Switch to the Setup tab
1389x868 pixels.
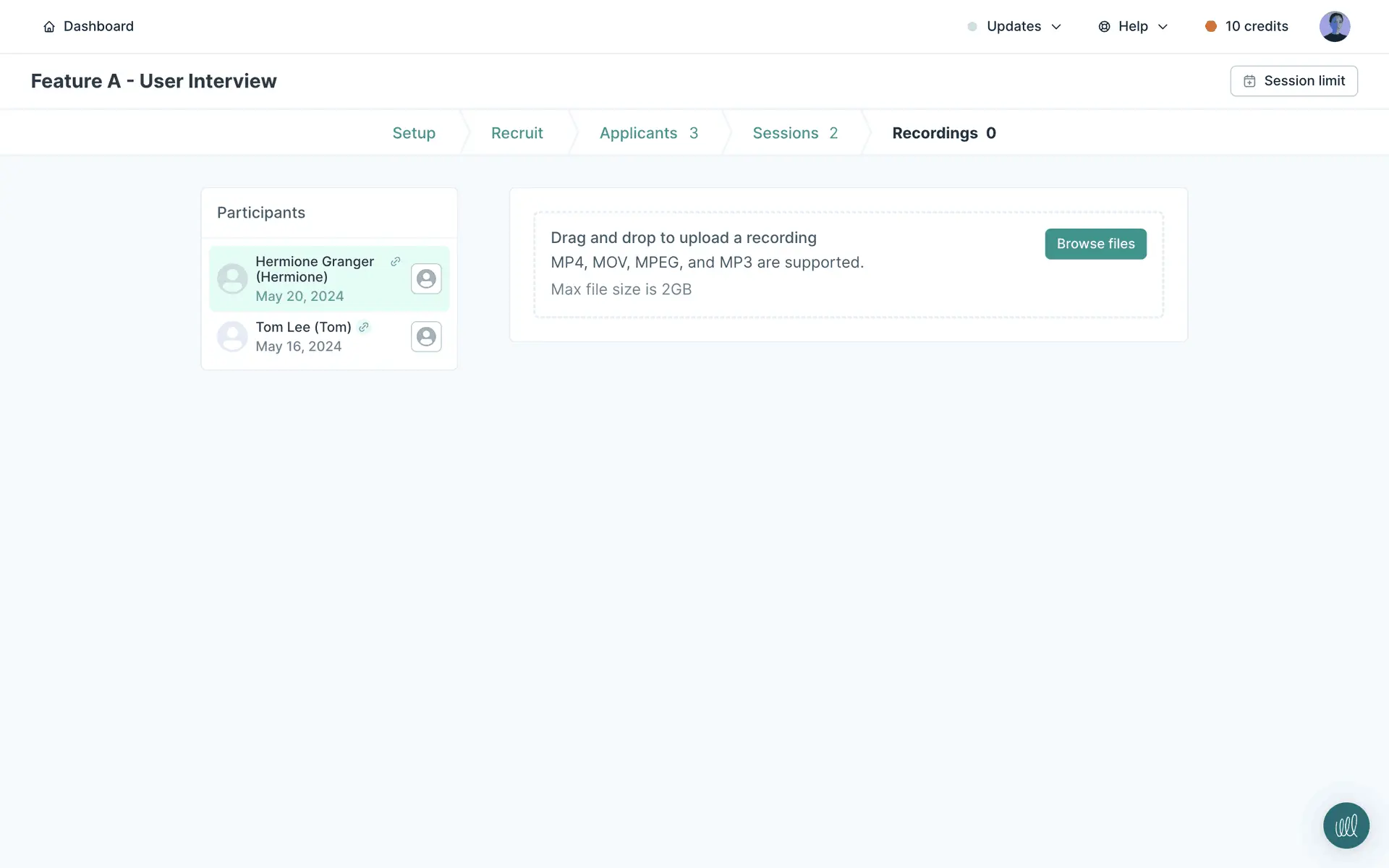click(414, 133)
